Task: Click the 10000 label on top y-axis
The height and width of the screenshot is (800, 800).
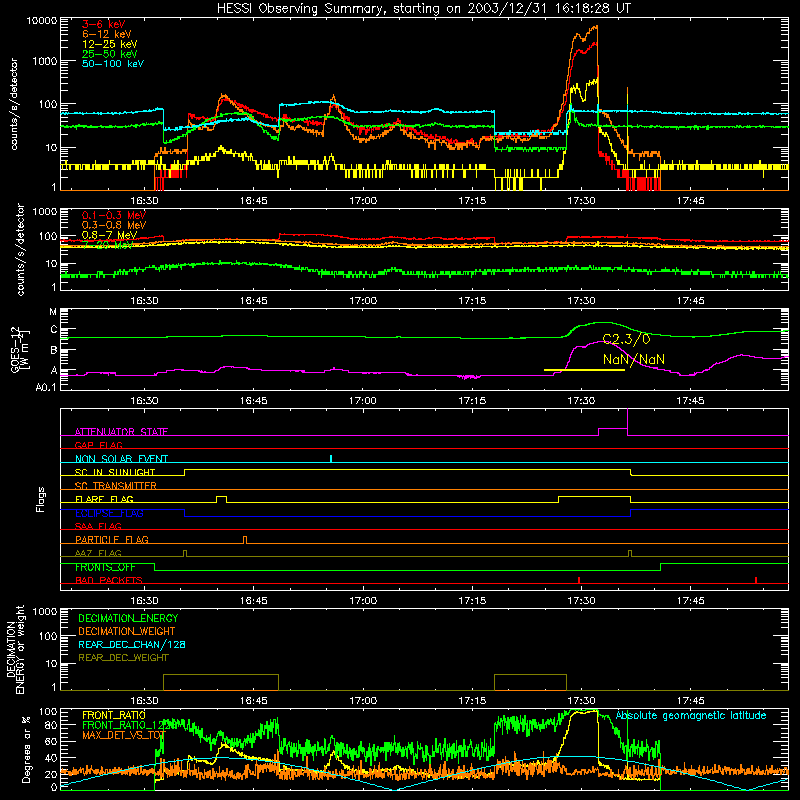Action: (42, 21)
